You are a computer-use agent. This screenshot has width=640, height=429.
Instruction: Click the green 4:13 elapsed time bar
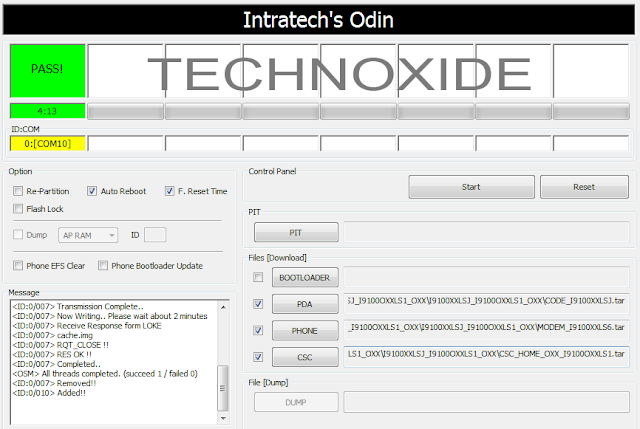click(x=48, y=111)
